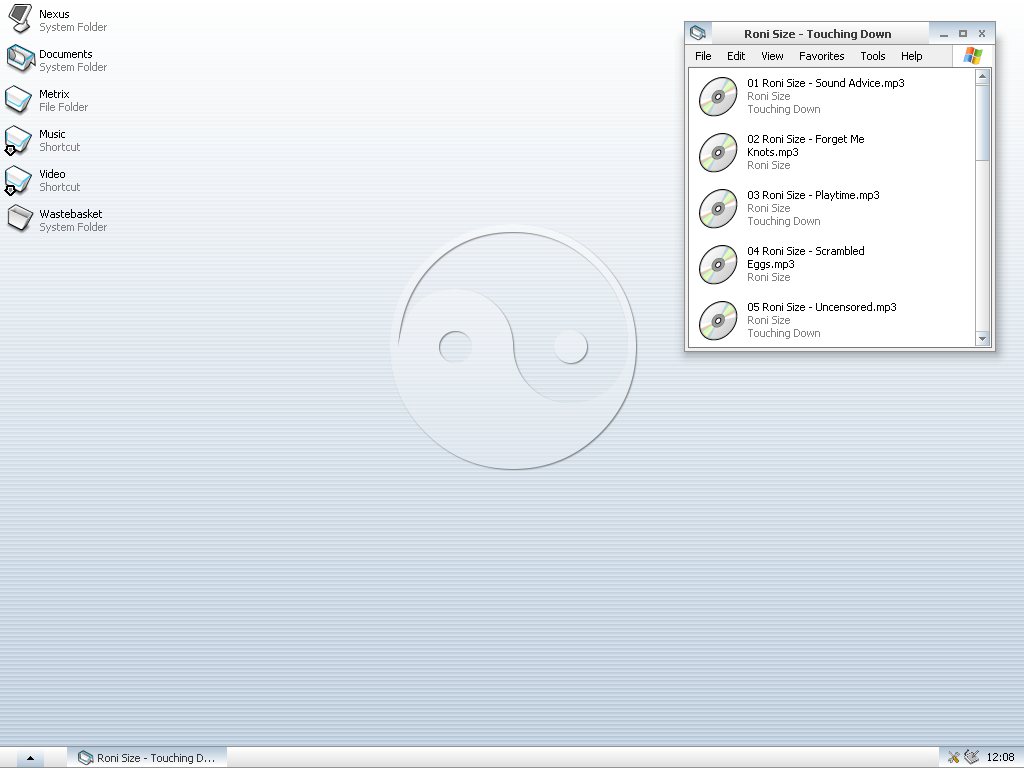
Task: Open the Help menu
Action: (912, 56)
